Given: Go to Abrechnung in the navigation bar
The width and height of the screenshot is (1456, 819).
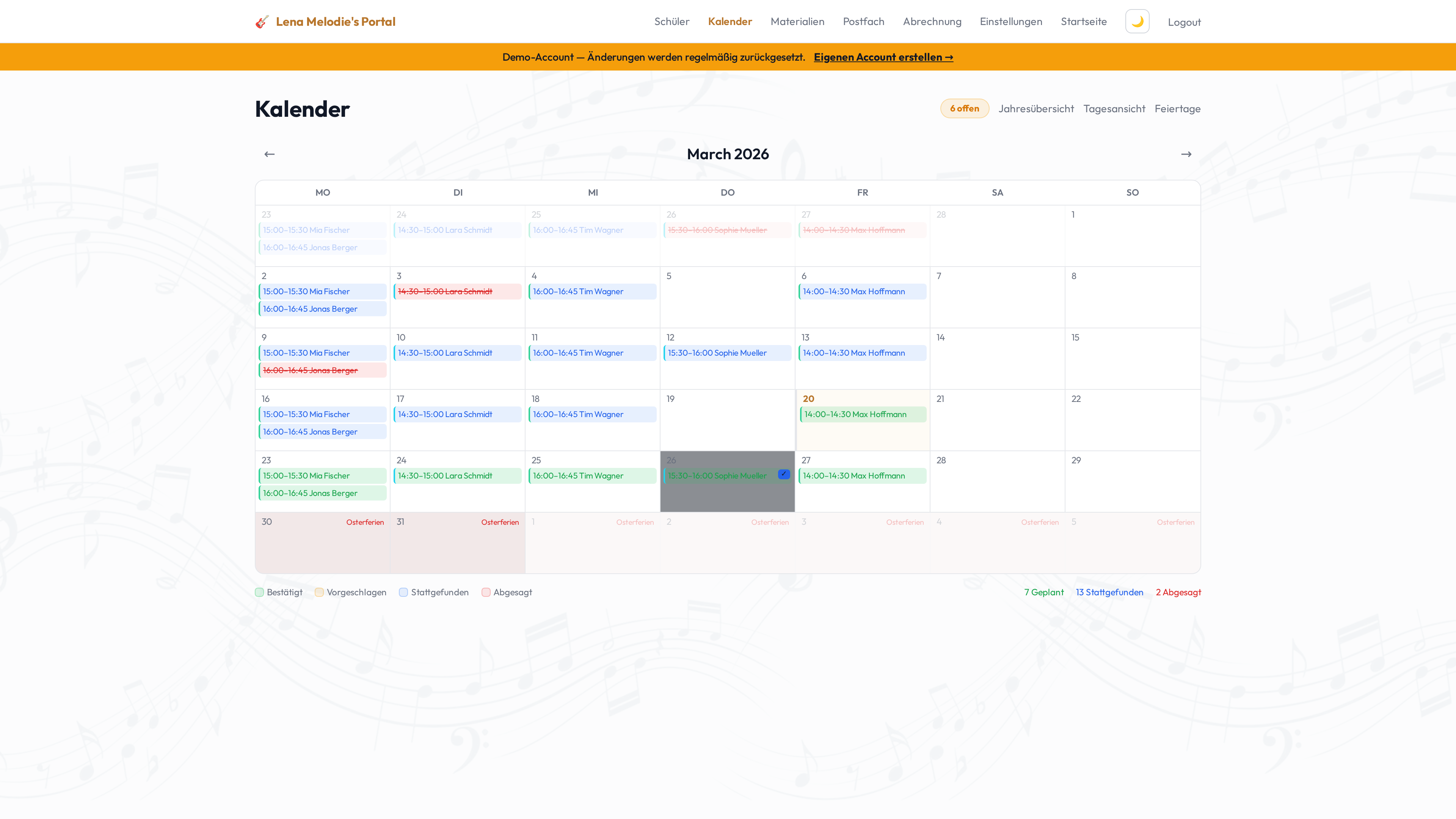Looking at the screenshot, I should 932,21.
